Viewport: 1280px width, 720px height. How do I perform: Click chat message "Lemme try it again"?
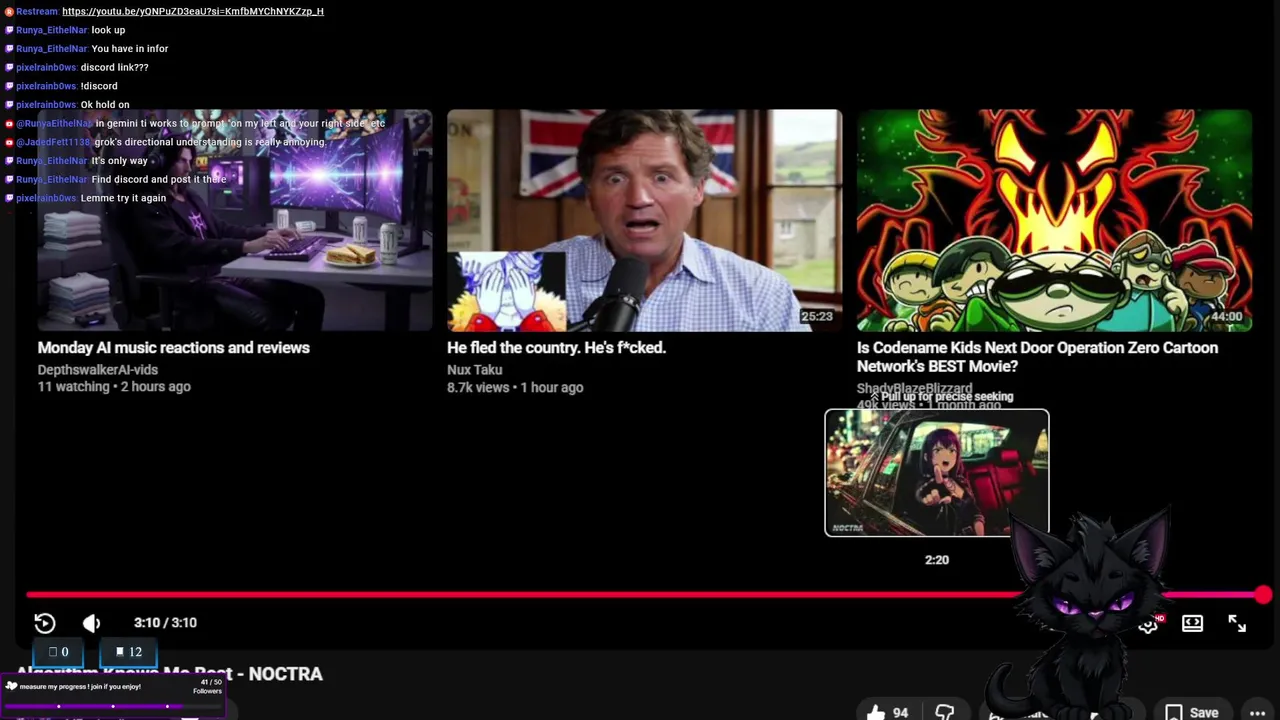click(123, 198)
